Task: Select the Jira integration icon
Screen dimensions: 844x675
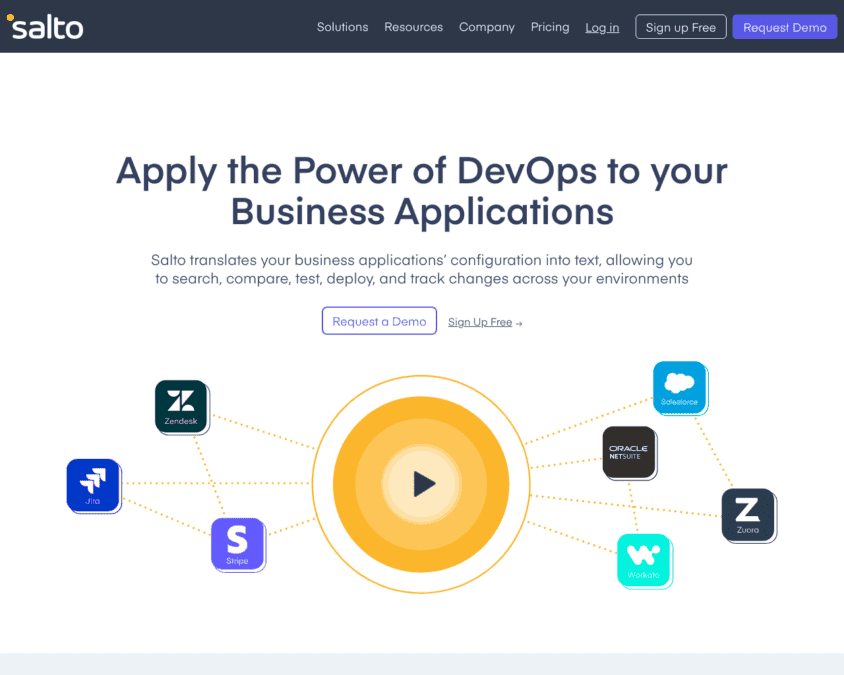Action: click(x=94, y=486)
